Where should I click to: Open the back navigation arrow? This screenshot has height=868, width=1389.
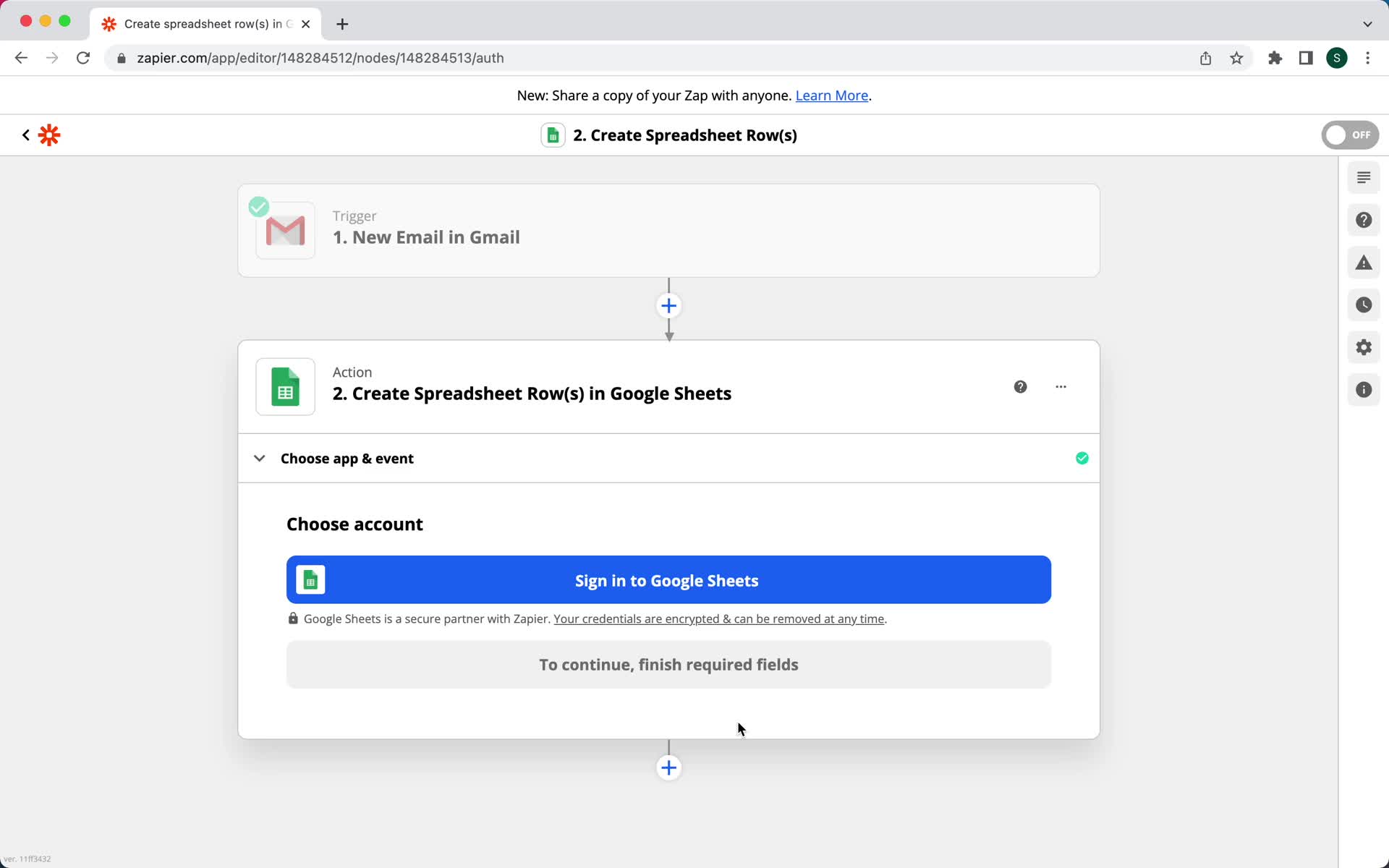pyautogui.click(x=25, y=134)
